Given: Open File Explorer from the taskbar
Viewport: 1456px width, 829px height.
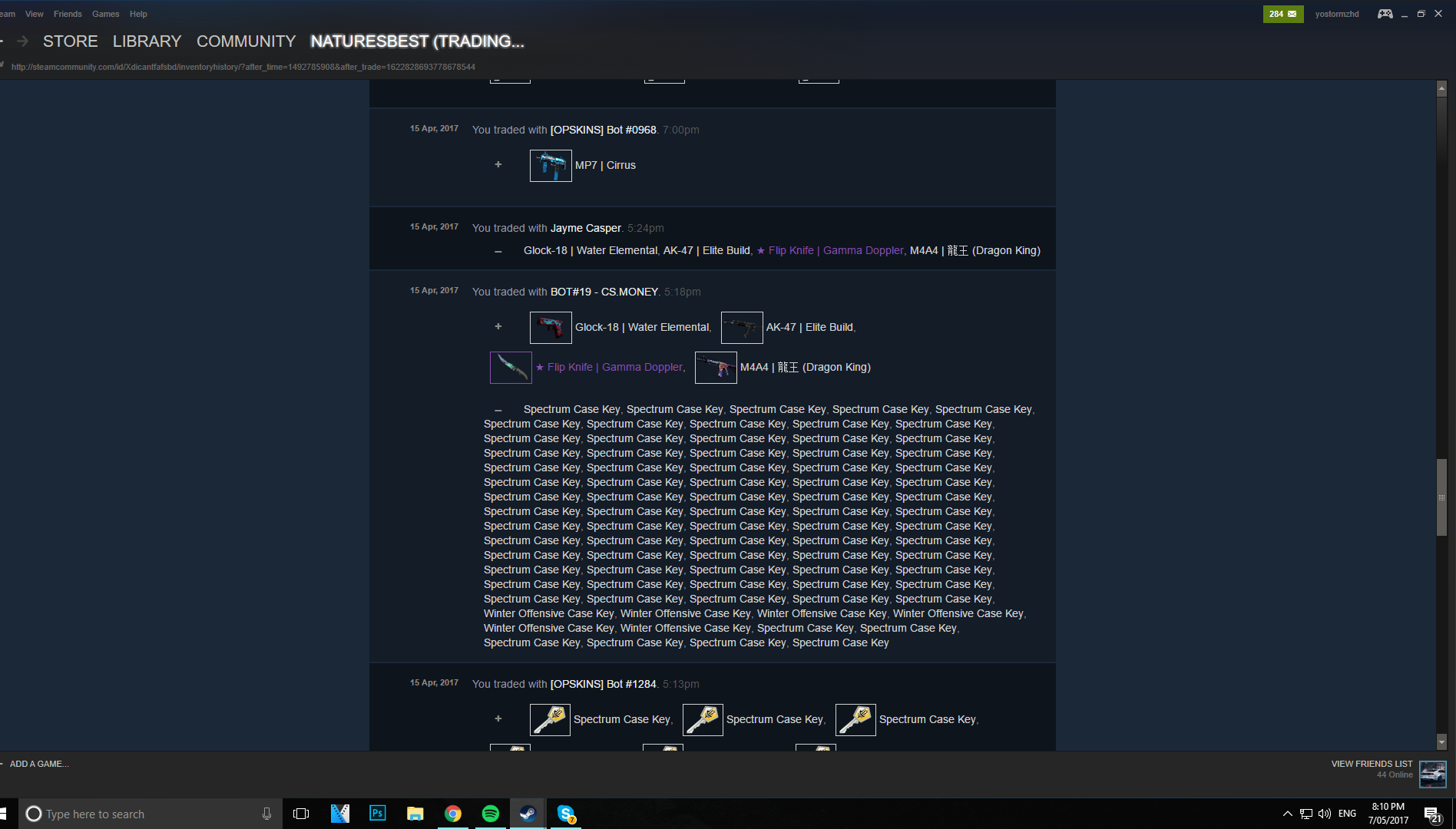Looking at the screenshot, I should coord(415,814).
